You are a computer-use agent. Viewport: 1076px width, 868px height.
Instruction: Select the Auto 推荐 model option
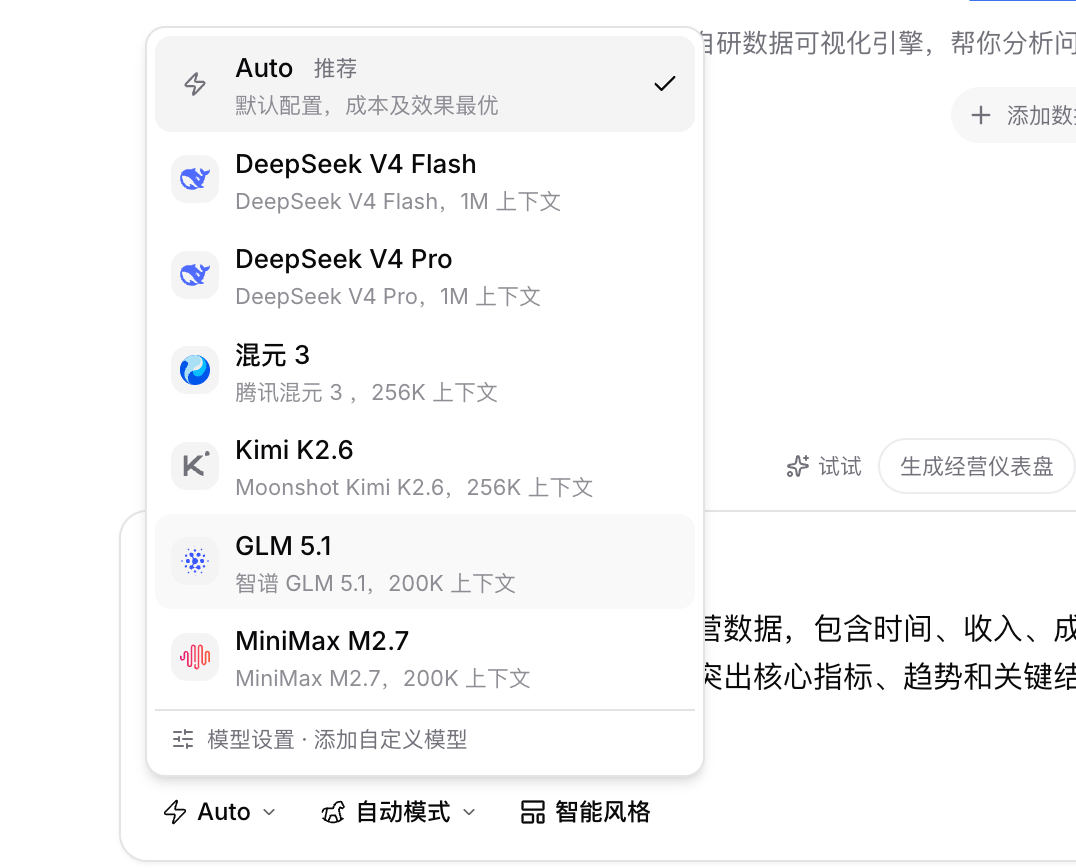click(425, 84)
